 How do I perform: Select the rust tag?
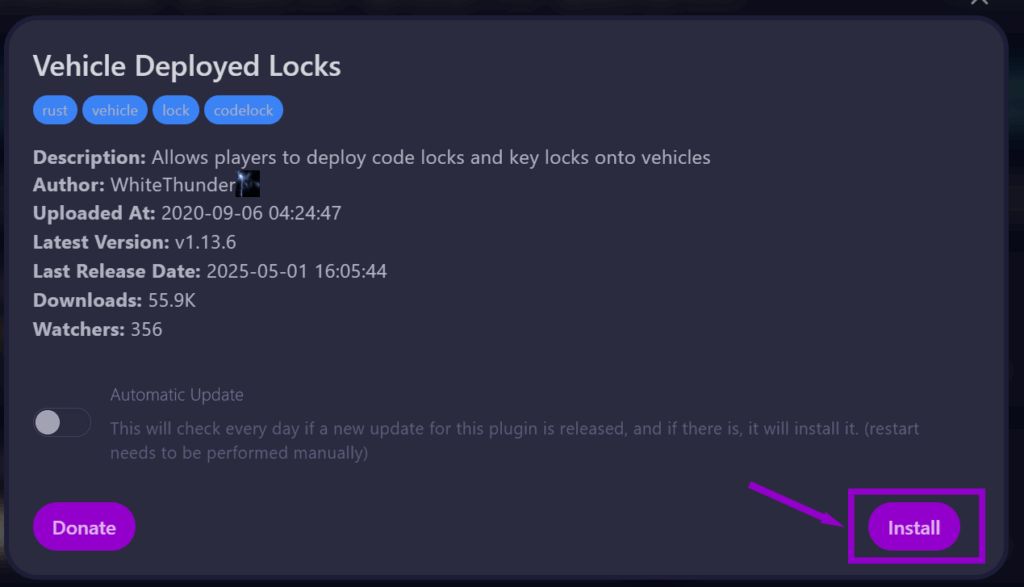click(55, 110)
